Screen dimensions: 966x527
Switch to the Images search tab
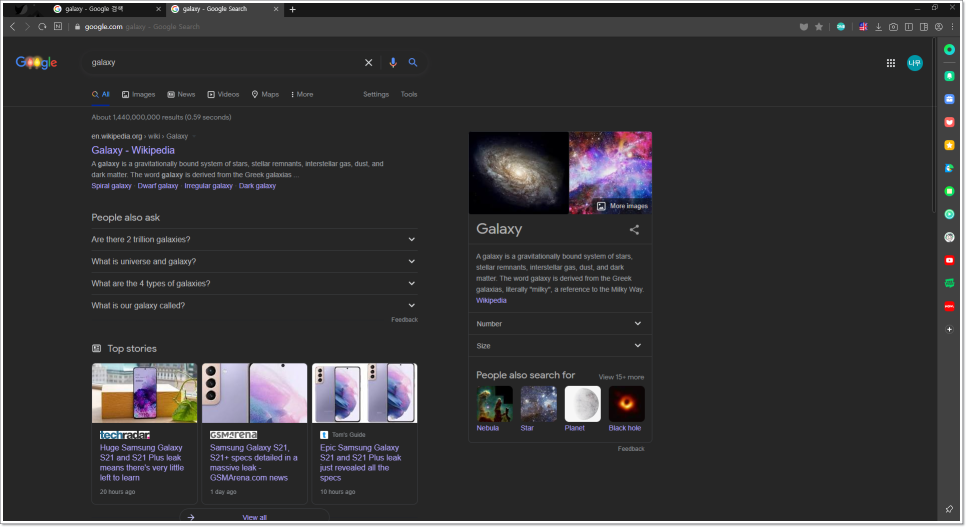[138, 94]
